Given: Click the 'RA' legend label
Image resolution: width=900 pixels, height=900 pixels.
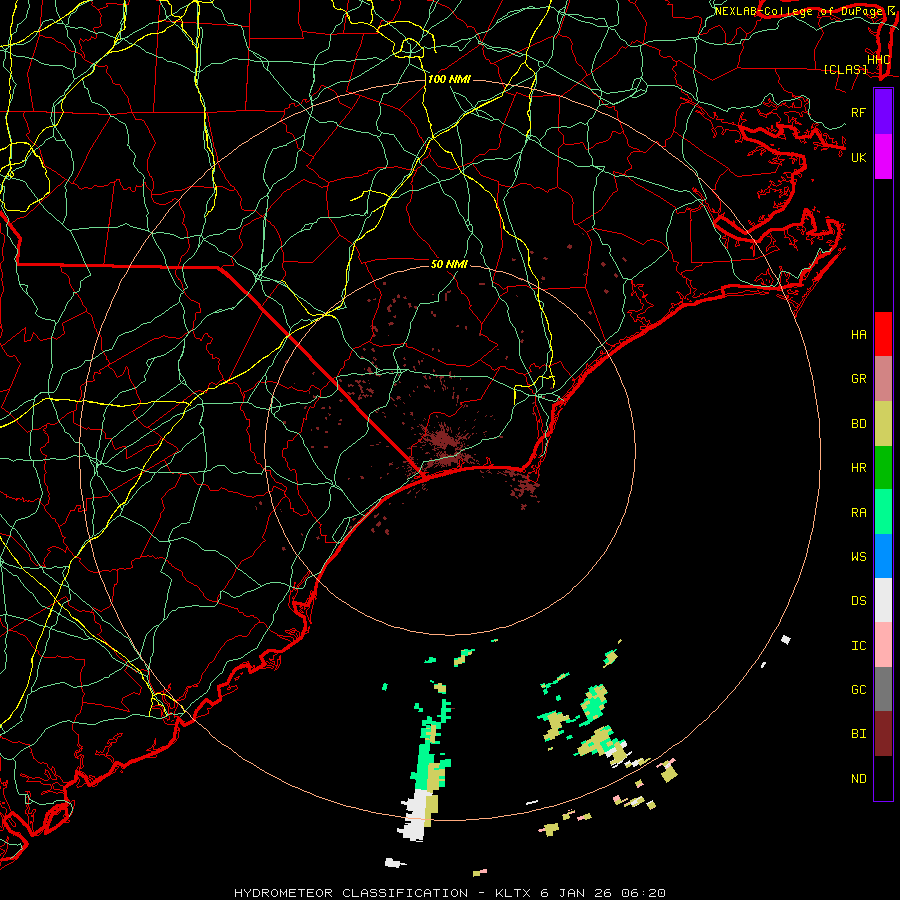Looking at the screenshot, I should coord(858,513).
